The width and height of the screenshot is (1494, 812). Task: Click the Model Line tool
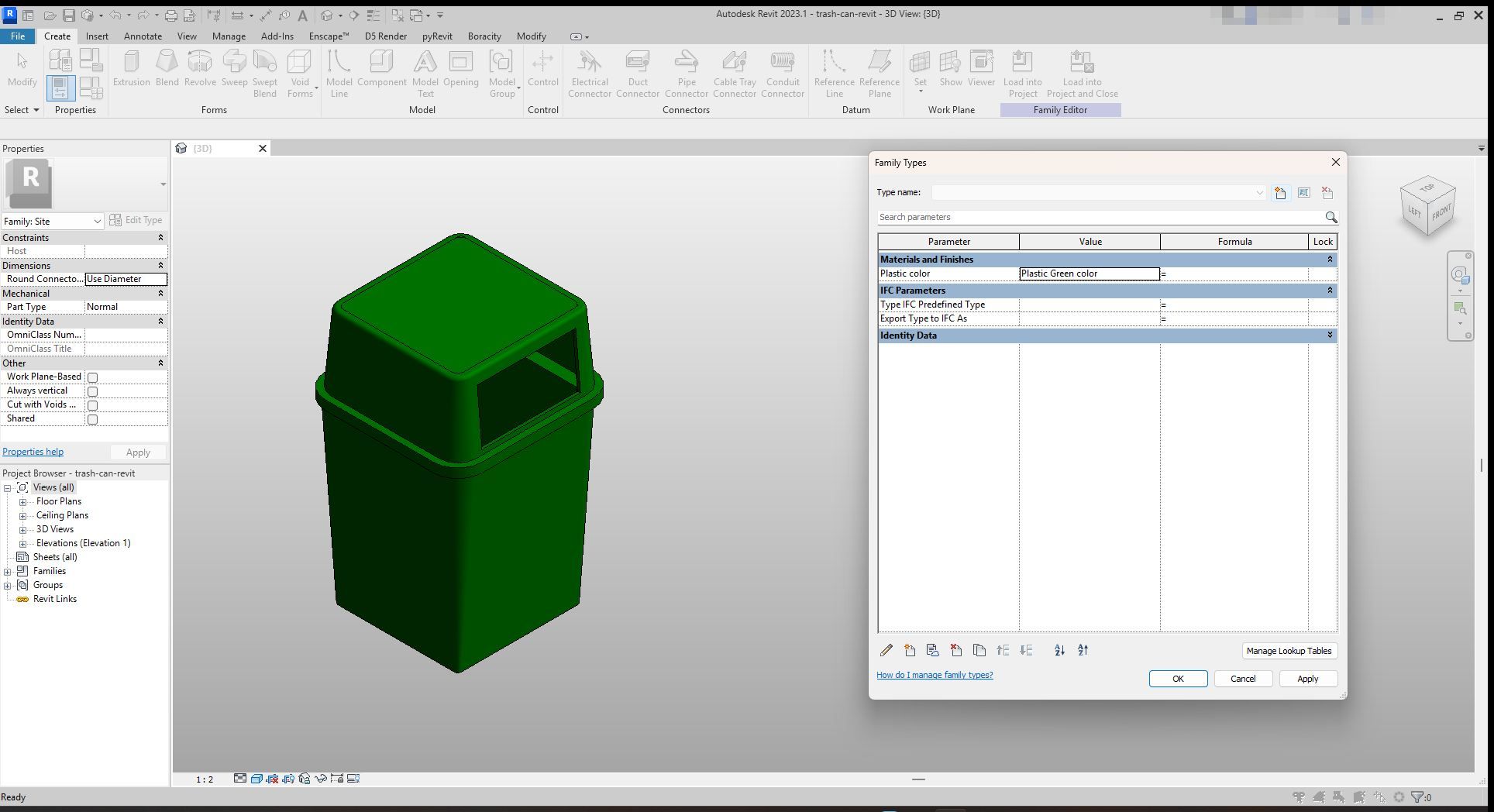coord(339,74)
